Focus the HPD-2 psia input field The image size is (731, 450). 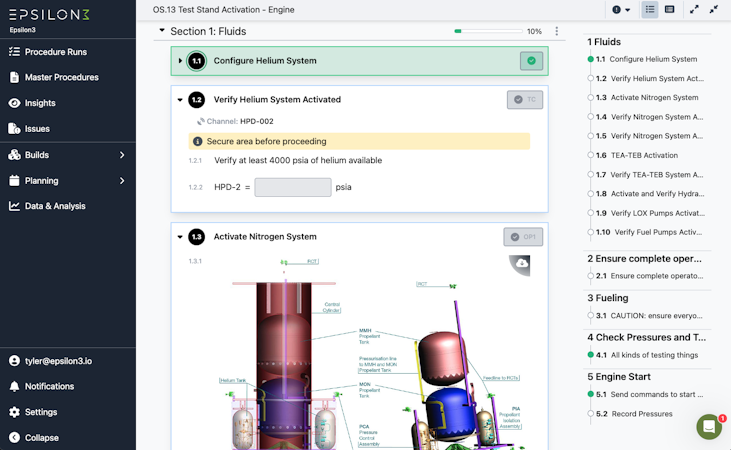pyautogui.click(x=293, y=187)
